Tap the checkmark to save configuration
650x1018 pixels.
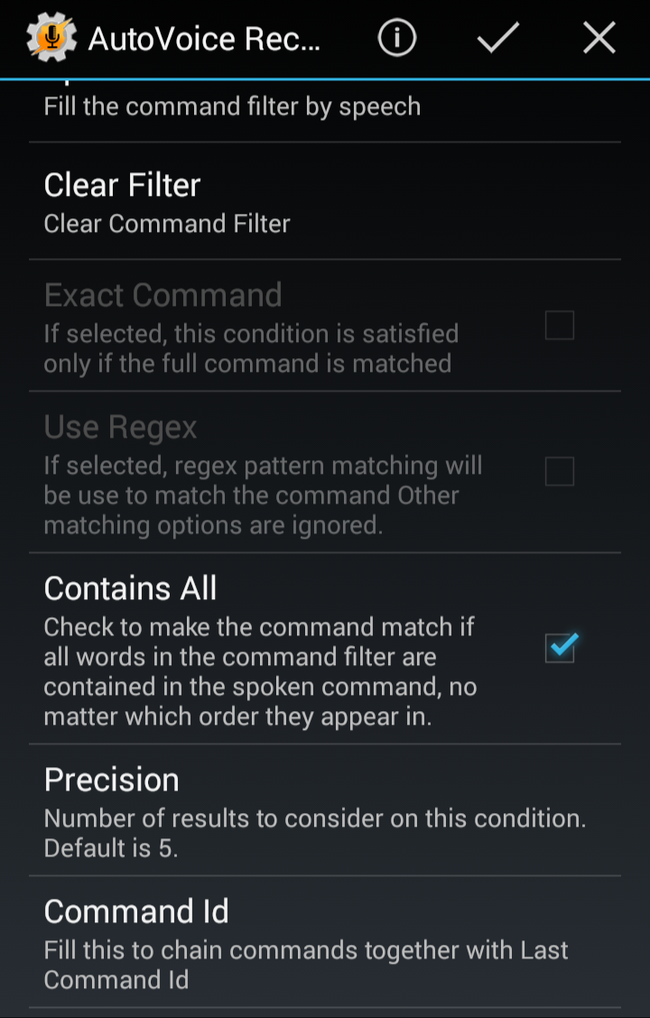[x=497, y=37]
